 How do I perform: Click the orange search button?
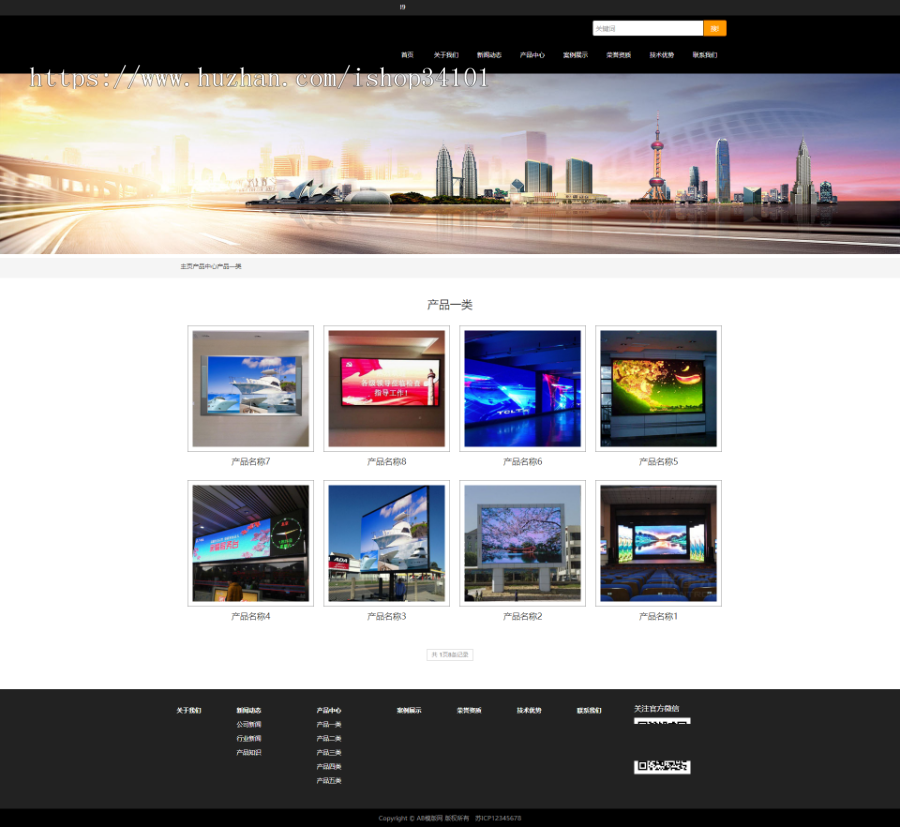coord(715,28)
